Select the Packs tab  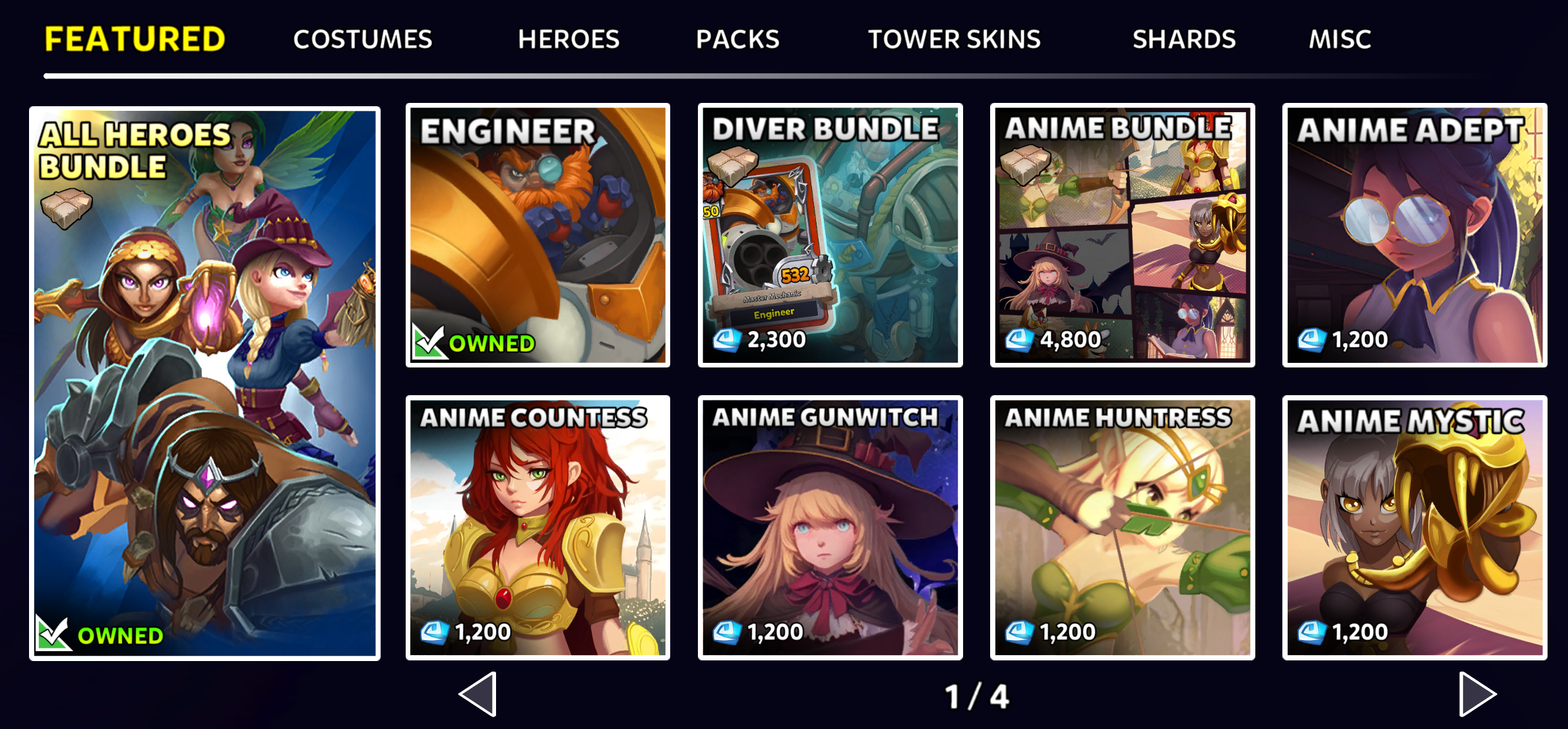[737, 40]
